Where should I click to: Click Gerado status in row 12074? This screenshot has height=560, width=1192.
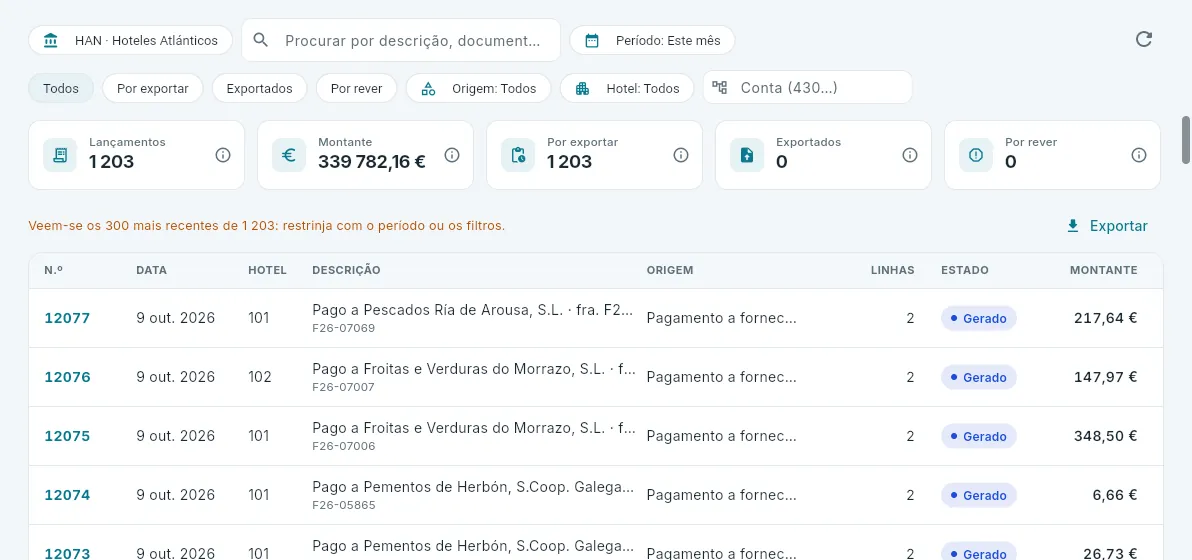(978, 495)
